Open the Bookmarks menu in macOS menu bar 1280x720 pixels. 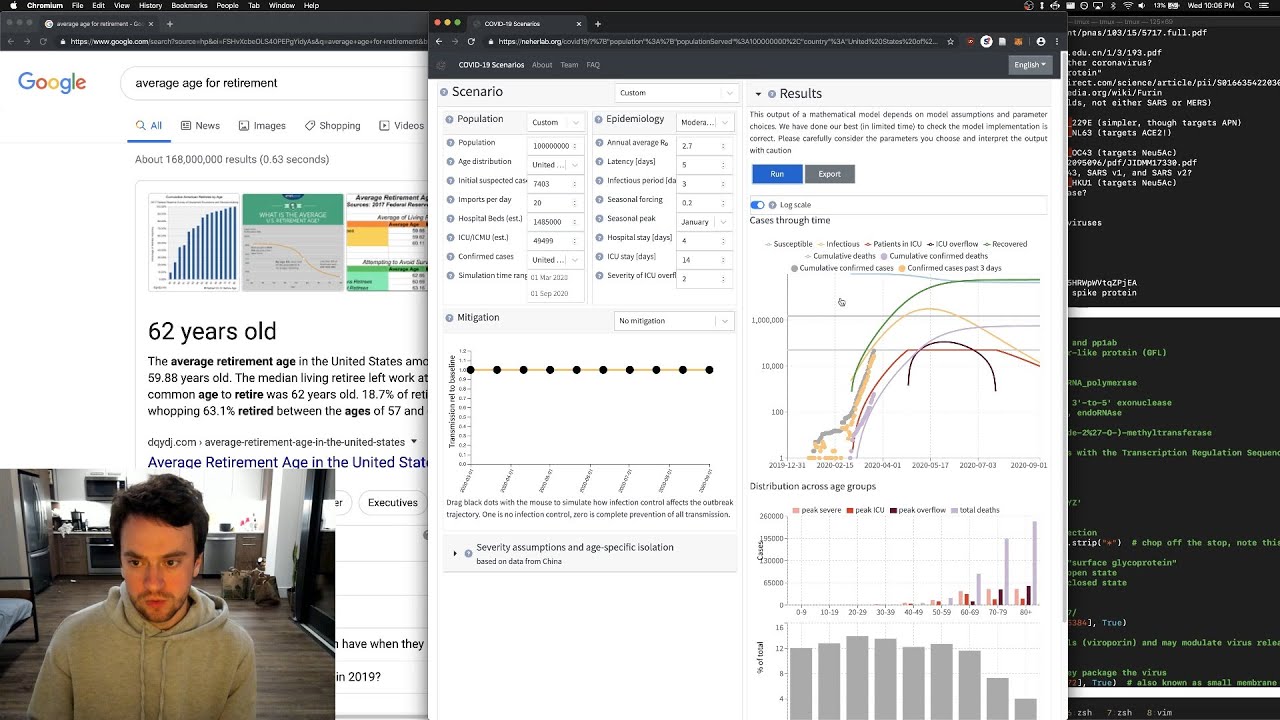189,6
